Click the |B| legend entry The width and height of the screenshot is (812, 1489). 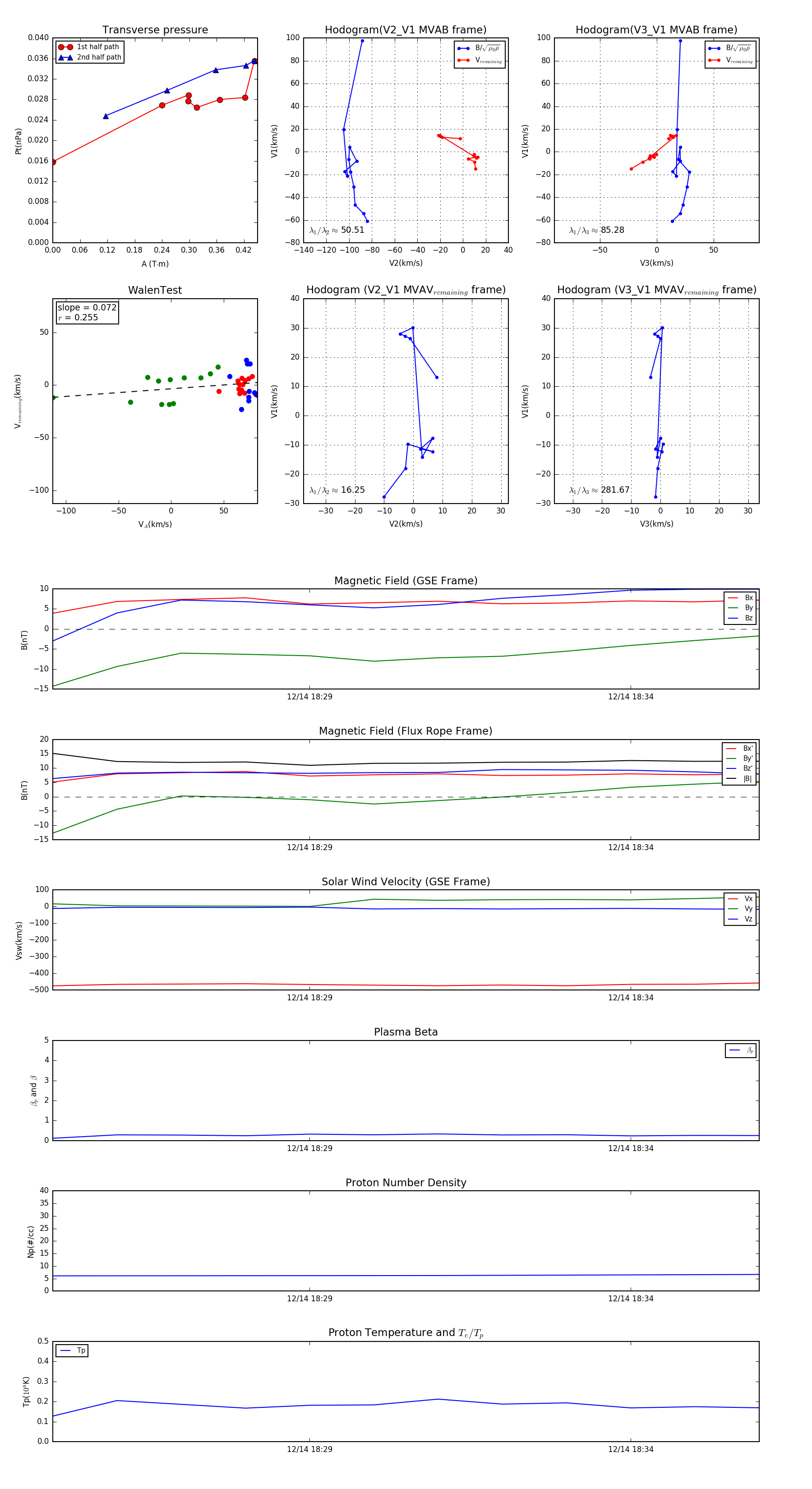tap(739, 779)
